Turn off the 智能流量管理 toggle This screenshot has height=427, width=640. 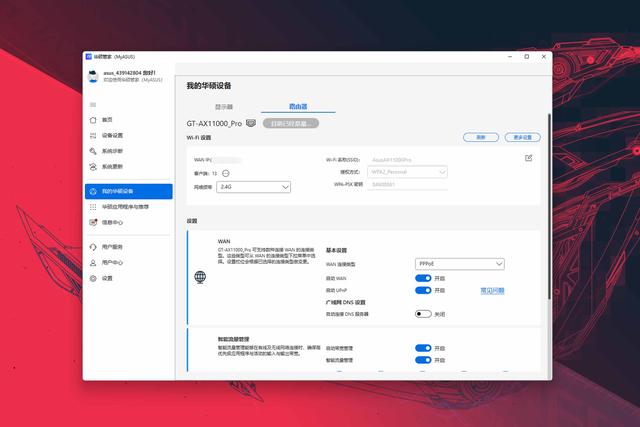[423, 360]
